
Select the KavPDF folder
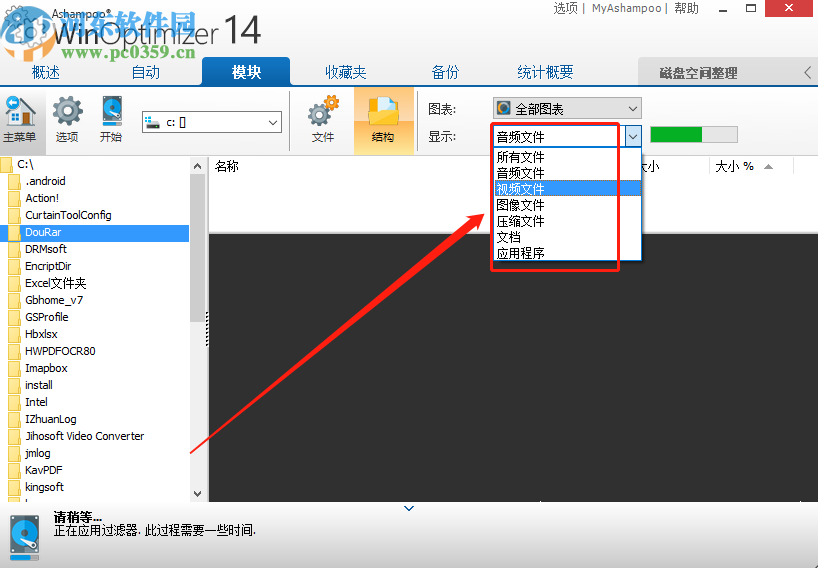[44, 470]
